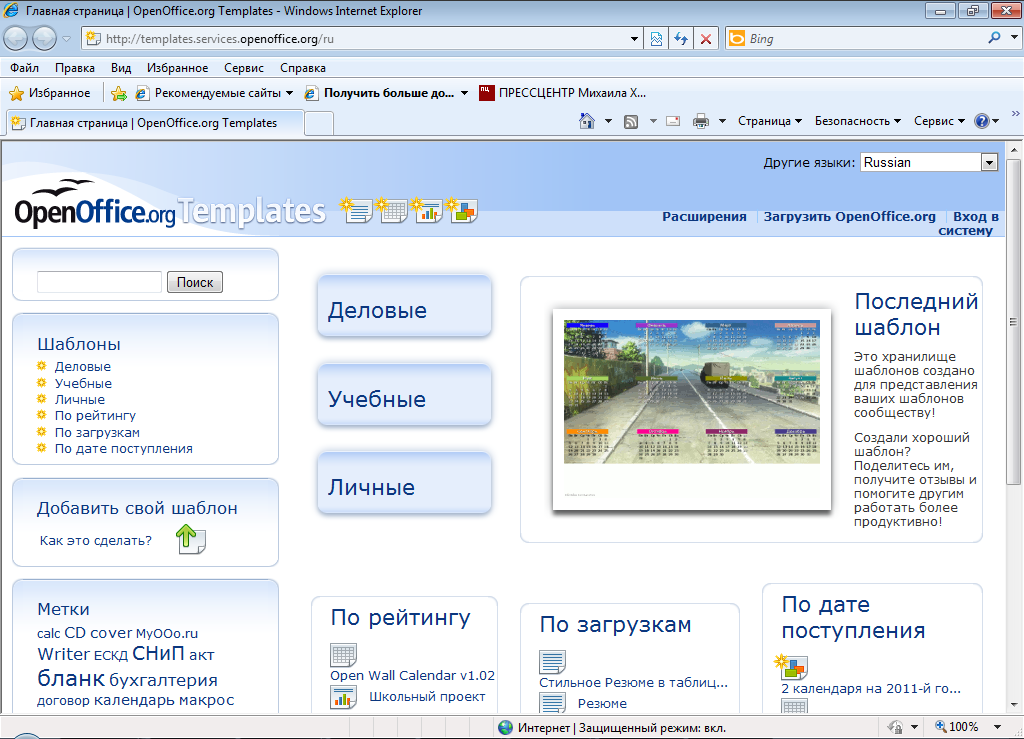Viewport: 1024px width, 739px height.
Task: Open the Правка menu
Action: click(74, 68)
